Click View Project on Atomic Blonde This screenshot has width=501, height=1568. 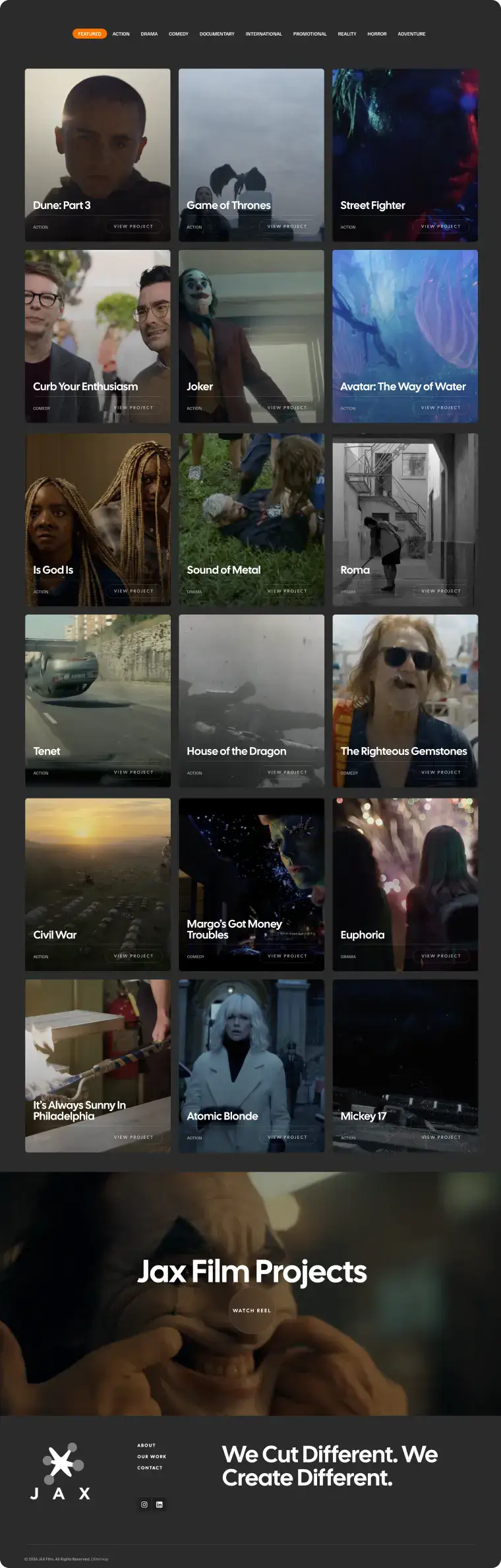point(287,1137)
